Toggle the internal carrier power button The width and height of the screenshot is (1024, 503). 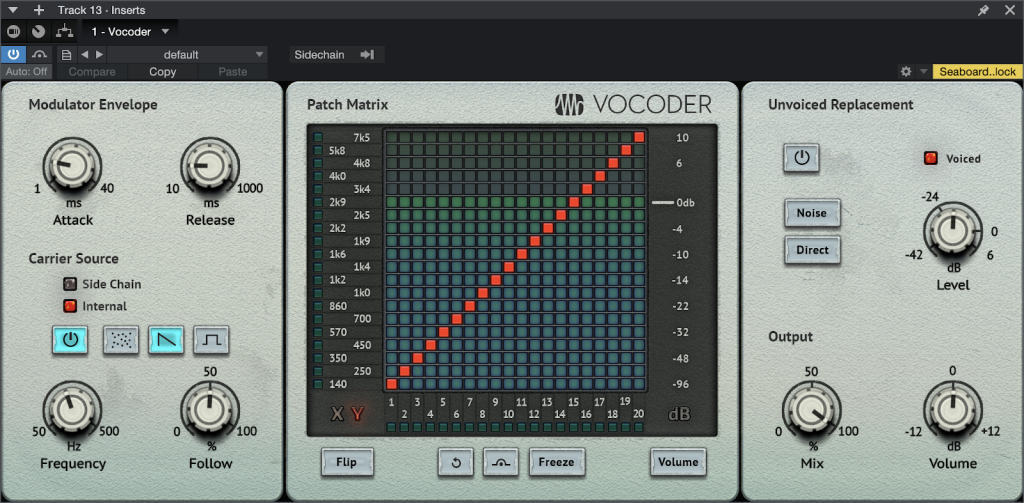click(70, 340)
